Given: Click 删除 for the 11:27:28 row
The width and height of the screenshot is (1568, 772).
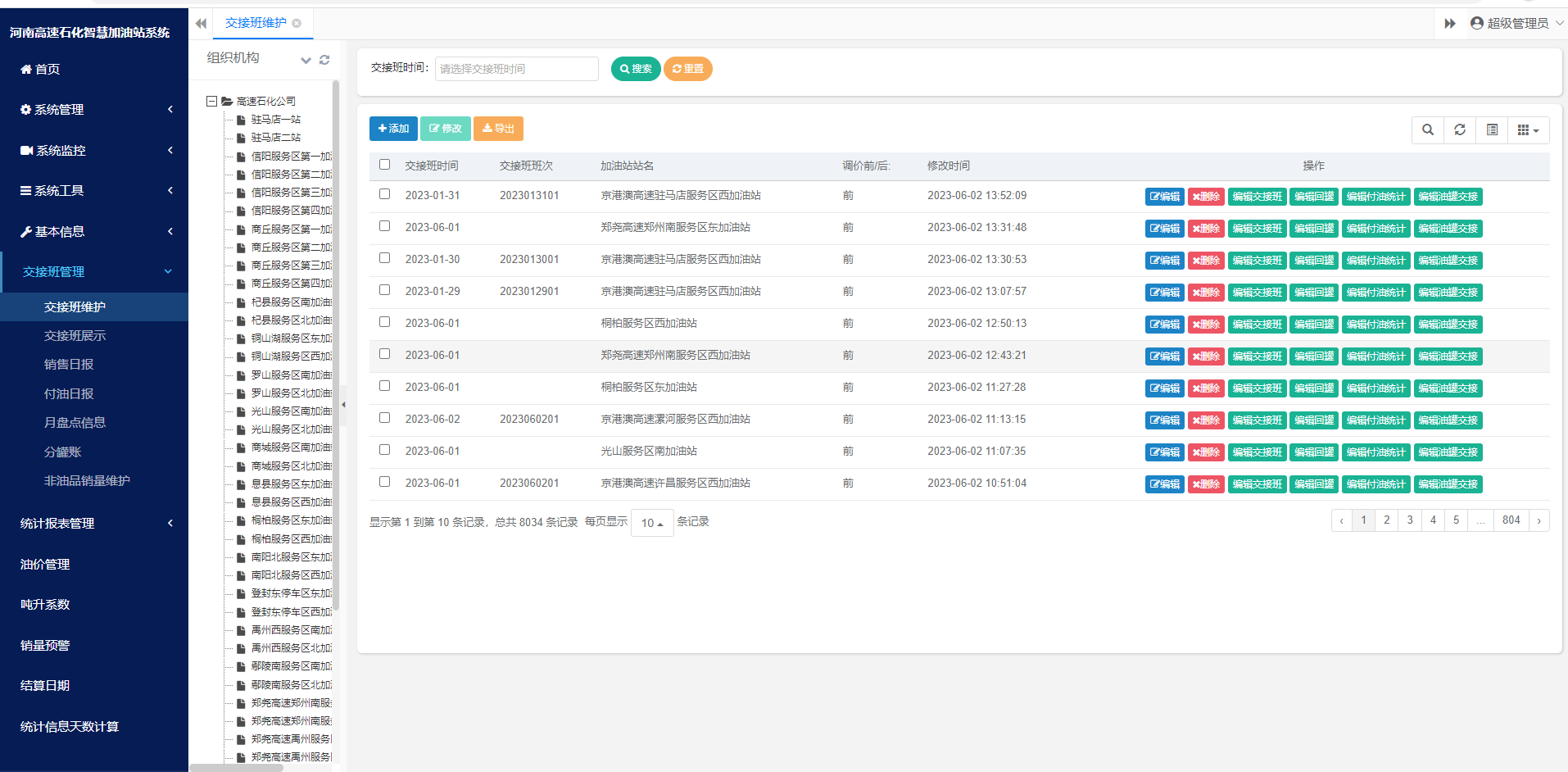Looking at the screenshot, I should point(1206,388).
